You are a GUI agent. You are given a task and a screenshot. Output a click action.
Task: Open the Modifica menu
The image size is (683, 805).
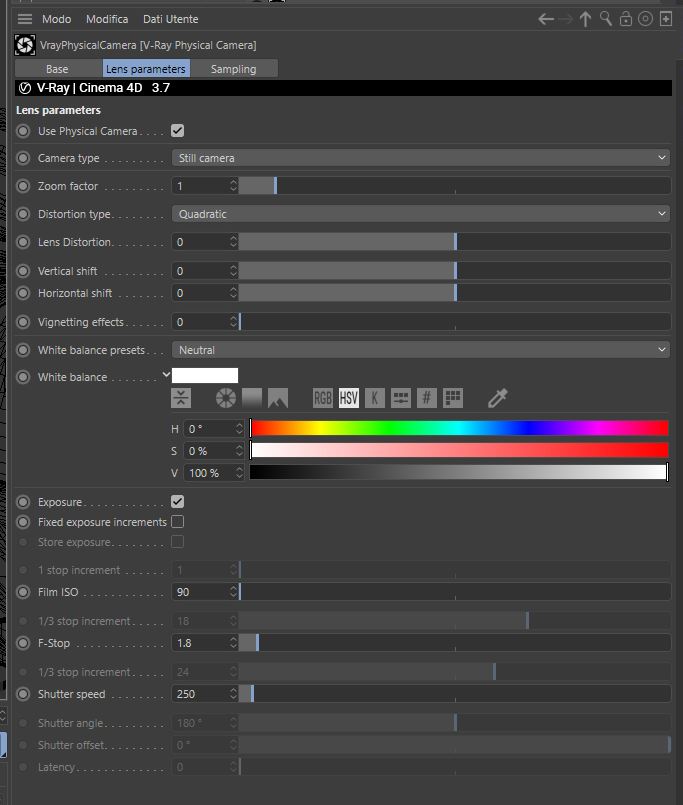[107, 19]
